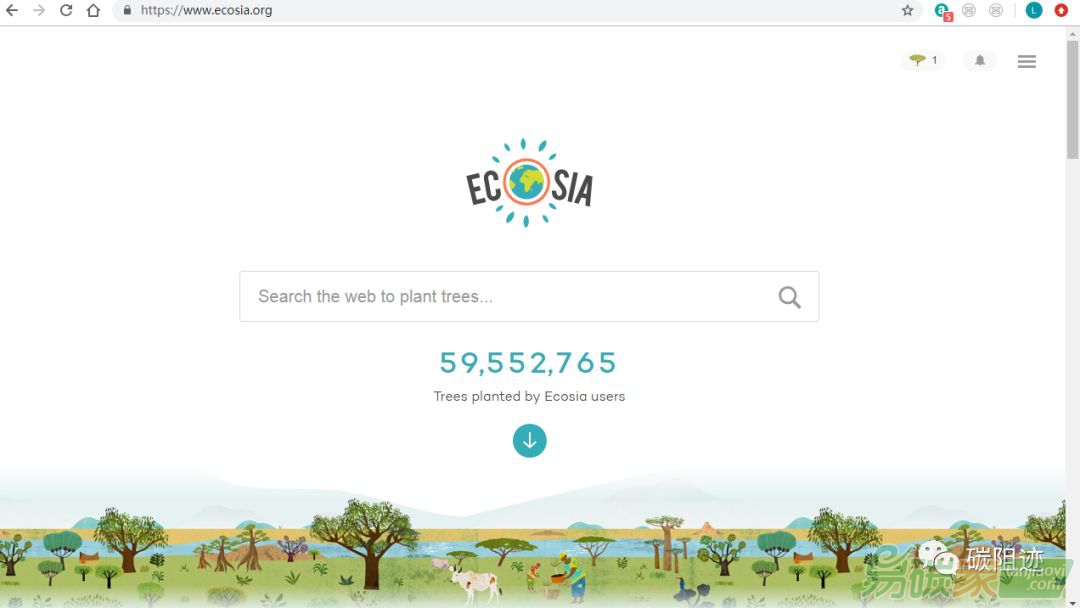The width and height of the screenshot is (1080, 608).
Task: Bookmark this page with the star icon
Action: (908, 10)
